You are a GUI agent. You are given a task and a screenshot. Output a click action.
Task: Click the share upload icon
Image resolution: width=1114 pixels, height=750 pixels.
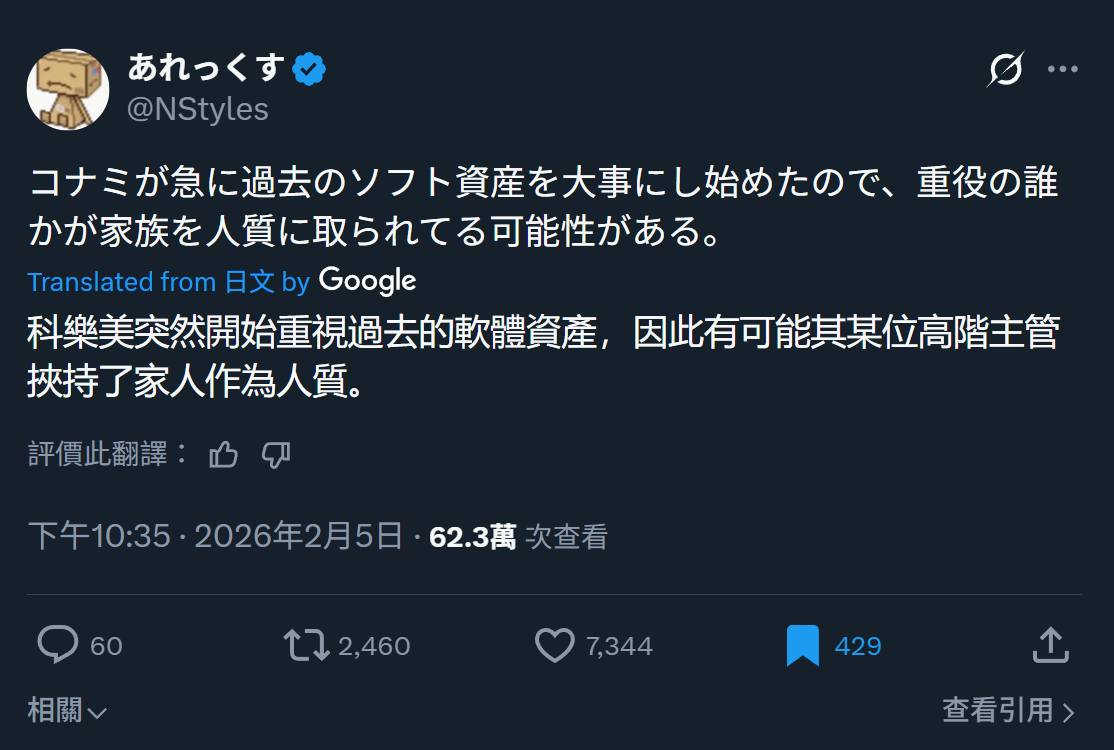pos(1050,645)
